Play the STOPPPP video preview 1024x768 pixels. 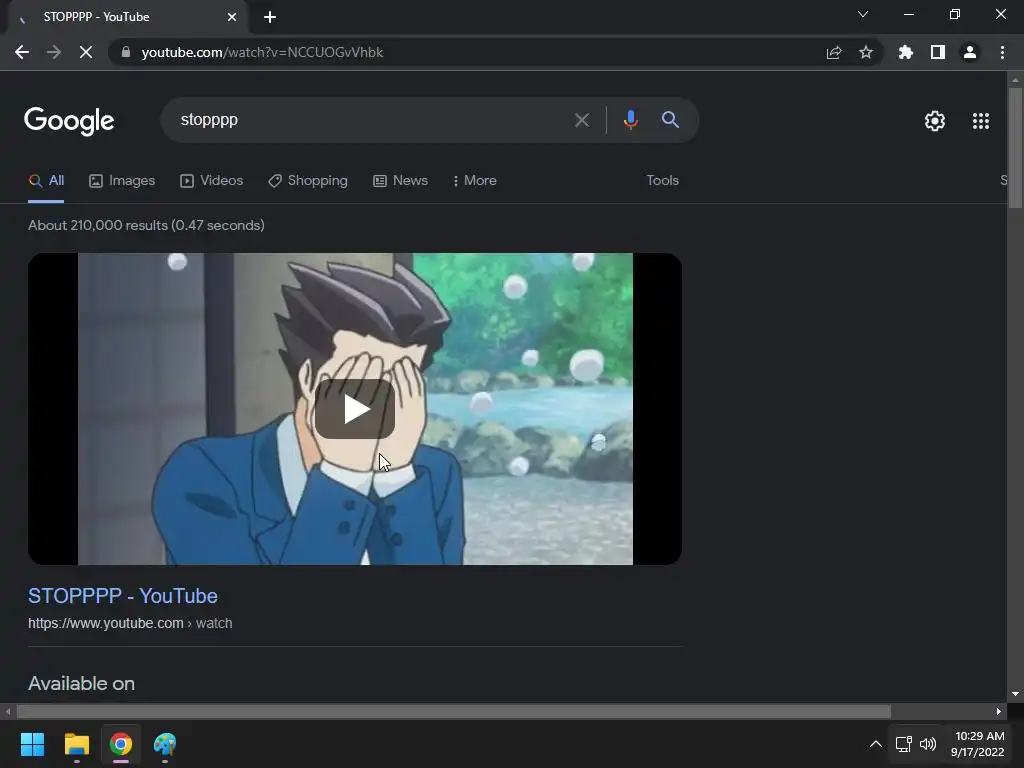pyautogui.click(x=355, y=409)
